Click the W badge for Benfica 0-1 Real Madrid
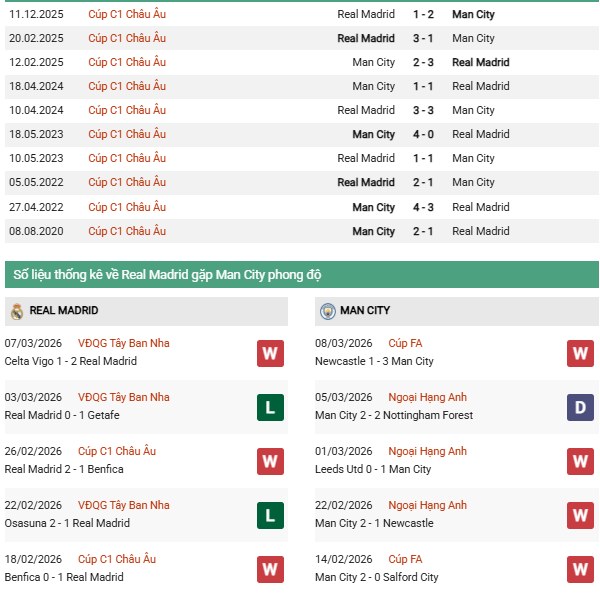Screen dimensions: 600x593 coord(270,569)
